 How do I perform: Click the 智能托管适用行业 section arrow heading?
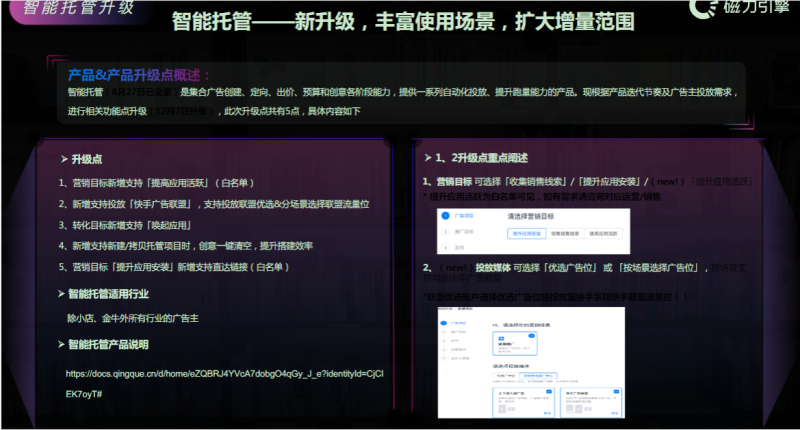click(103, 294)
